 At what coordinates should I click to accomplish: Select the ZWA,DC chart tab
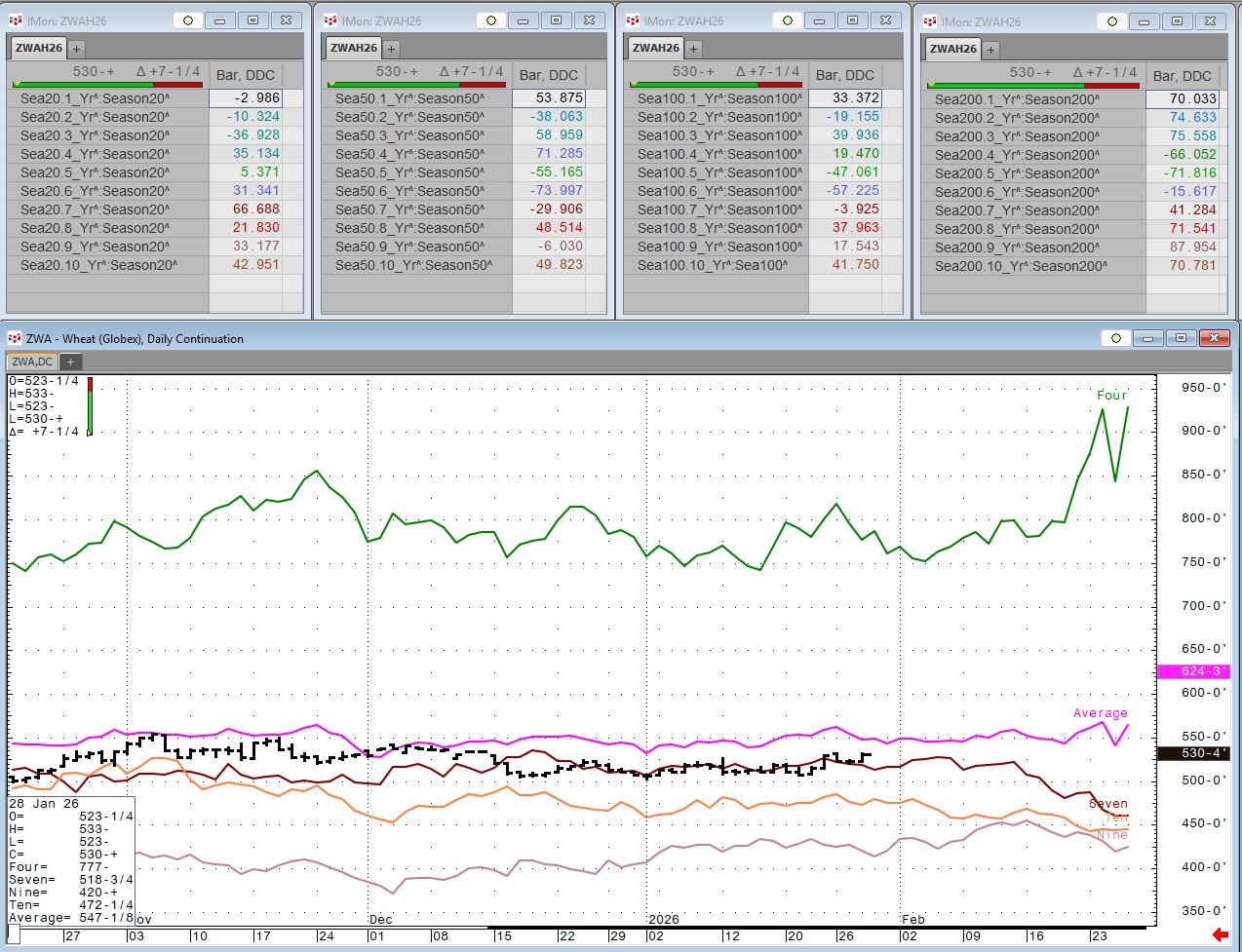[x=32, y=362]
